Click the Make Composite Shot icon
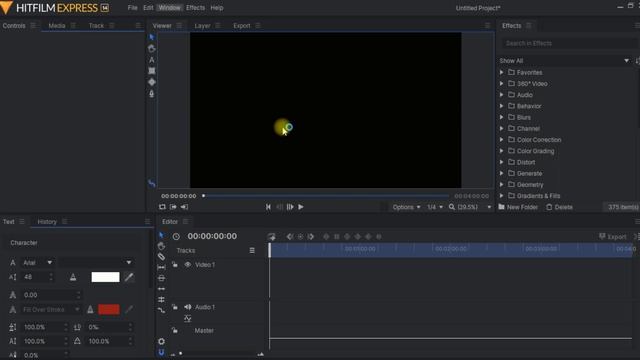Viewport: 640px width, 360px height. 271,237
